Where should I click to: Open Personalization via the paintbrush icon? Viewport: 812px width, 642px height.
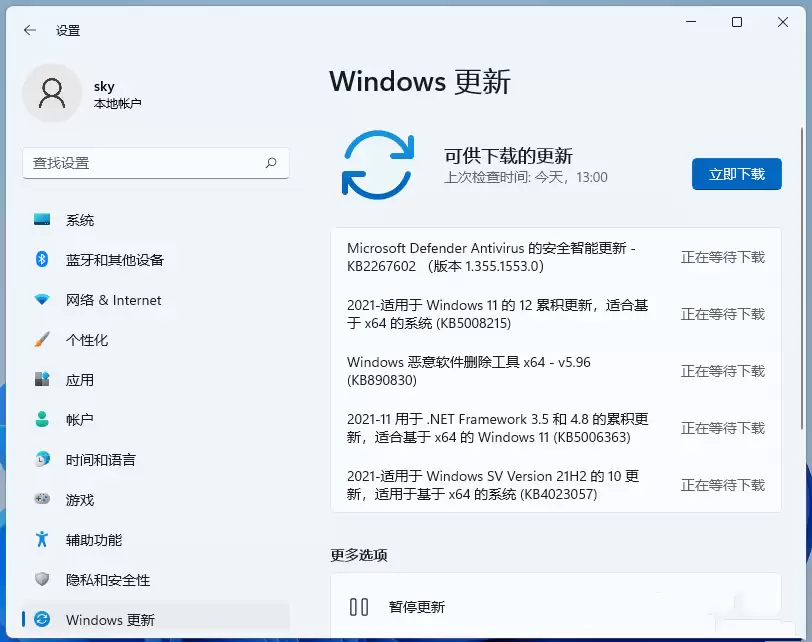coord(40,340)
